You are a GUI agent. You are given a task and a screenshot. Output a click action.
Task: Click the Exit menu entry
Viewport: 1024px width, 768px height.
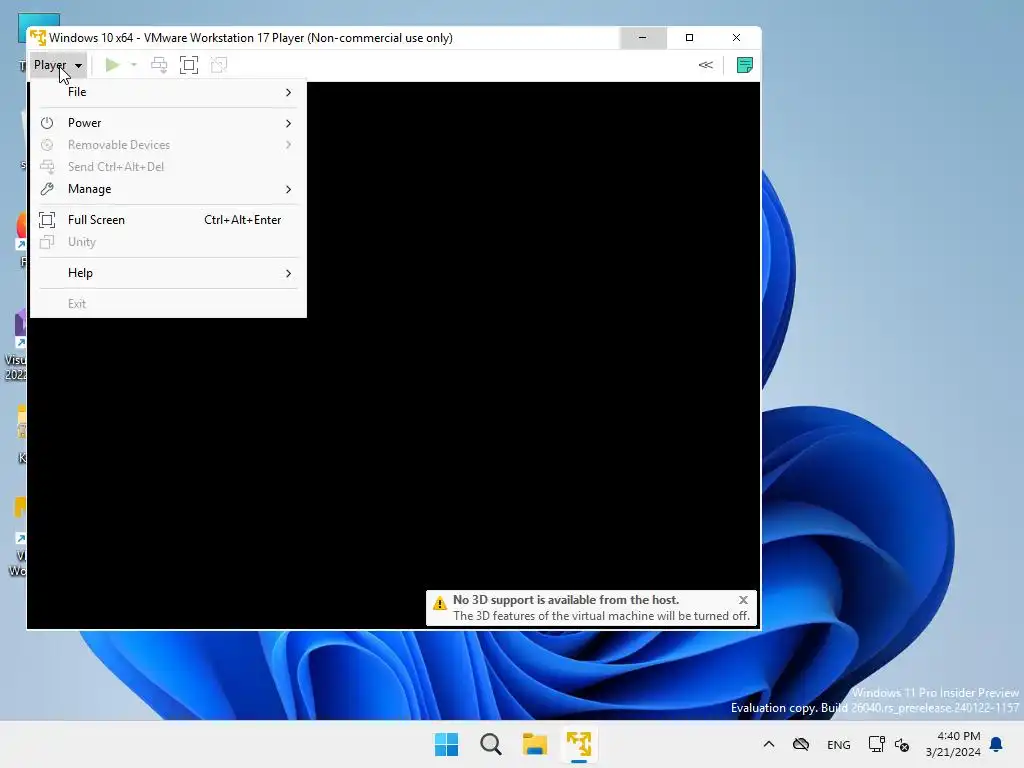168,304
